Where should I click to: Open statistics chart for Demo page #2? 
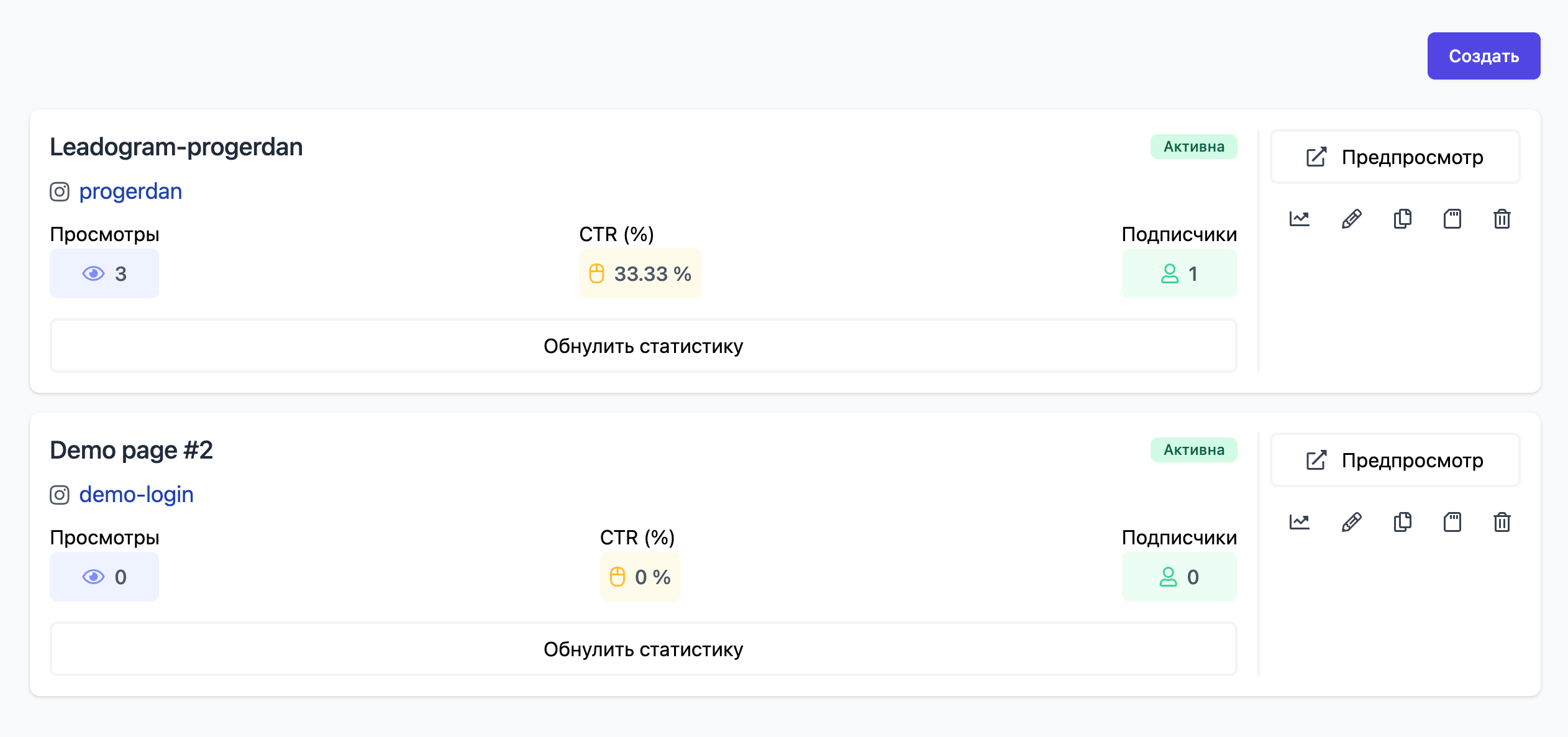point(1299,522)
